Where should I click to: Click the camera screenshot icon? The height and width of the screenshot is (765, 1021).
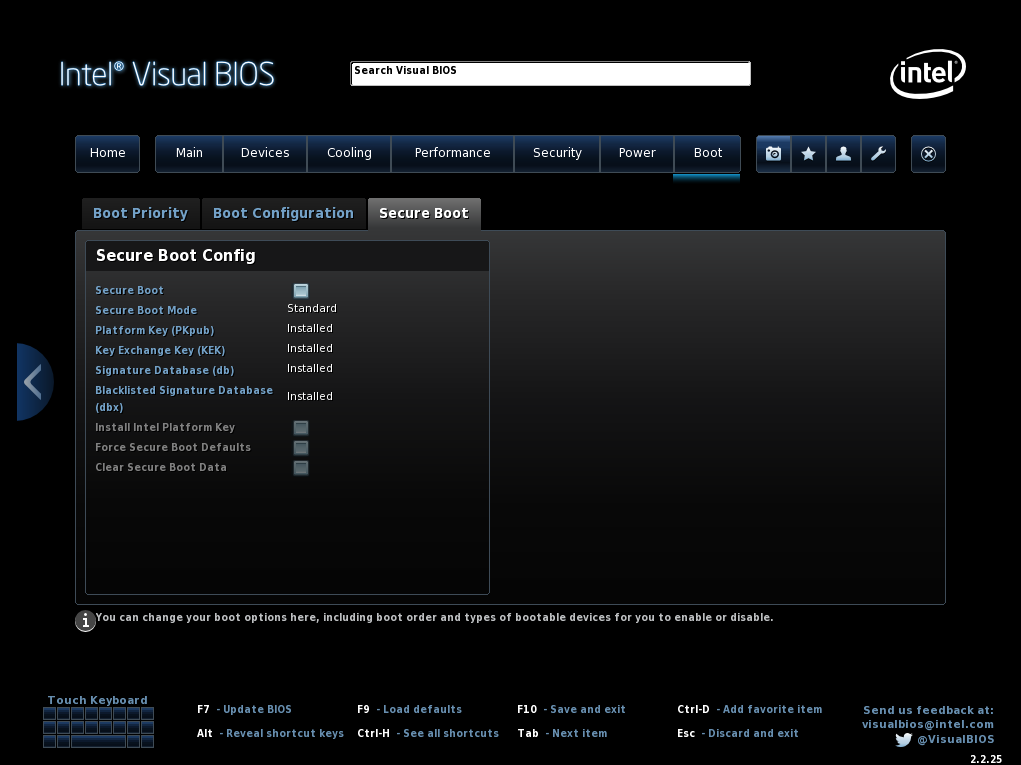[x=774, y=154]
